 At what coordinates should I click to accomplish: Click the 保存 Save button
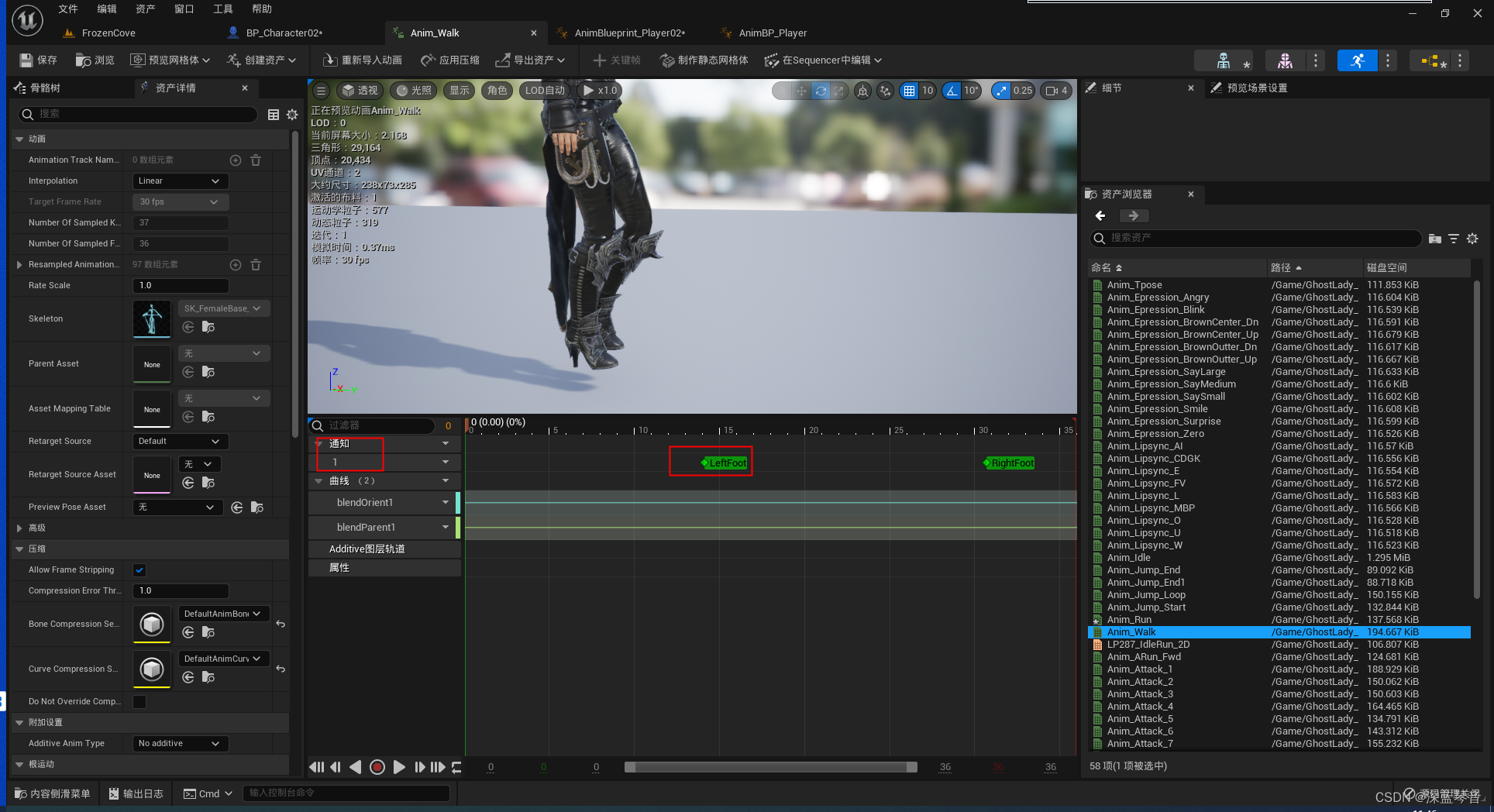coord(39,60)
